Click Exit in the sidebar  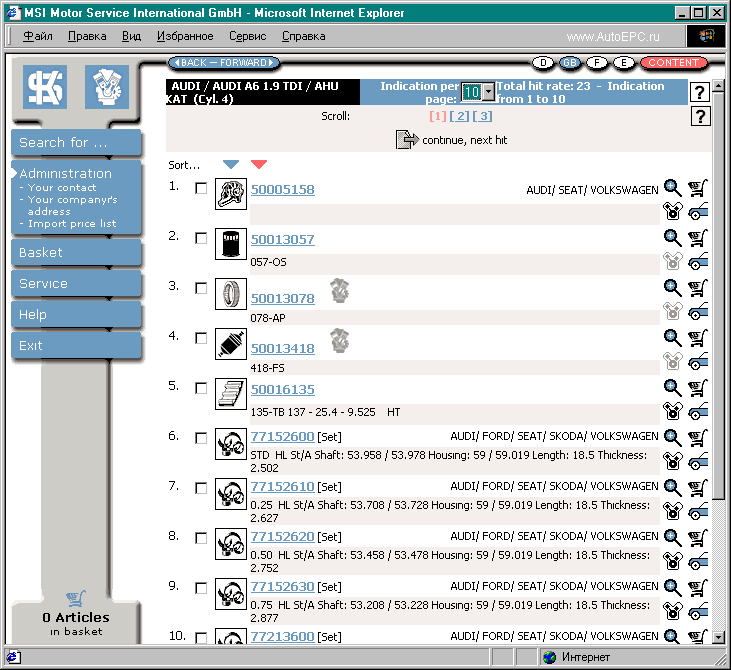point(76,345)
